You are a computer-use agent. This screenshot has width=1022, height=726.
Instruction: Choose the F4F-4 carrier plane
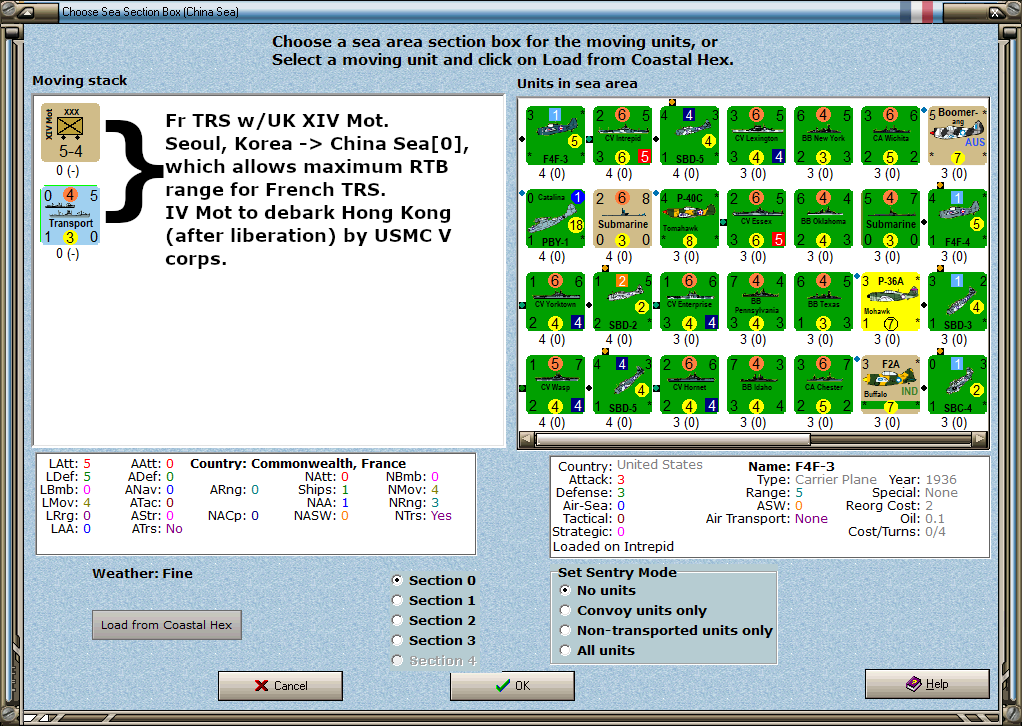[957, 219]
